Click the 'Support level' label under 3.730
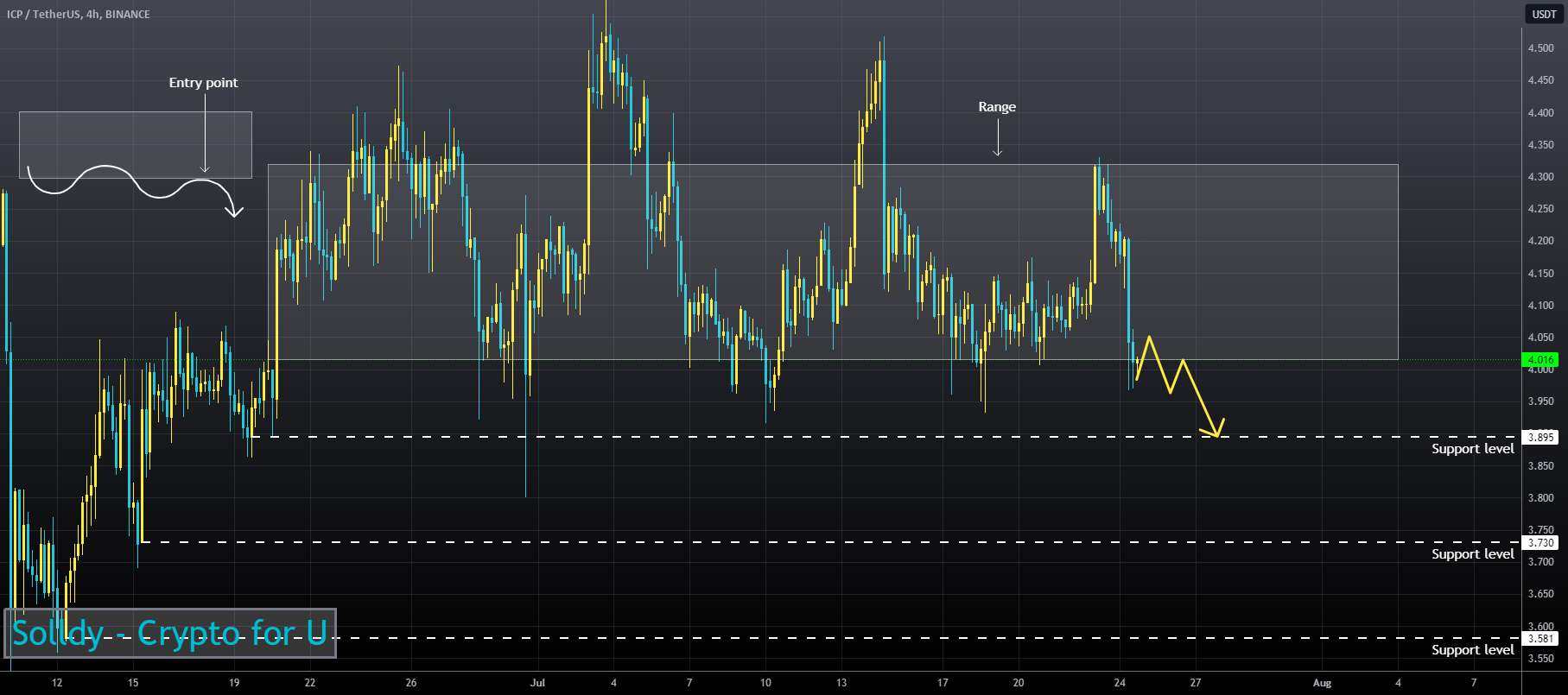This screenshot has height=695, width=1568. [x=1473, y=554]
